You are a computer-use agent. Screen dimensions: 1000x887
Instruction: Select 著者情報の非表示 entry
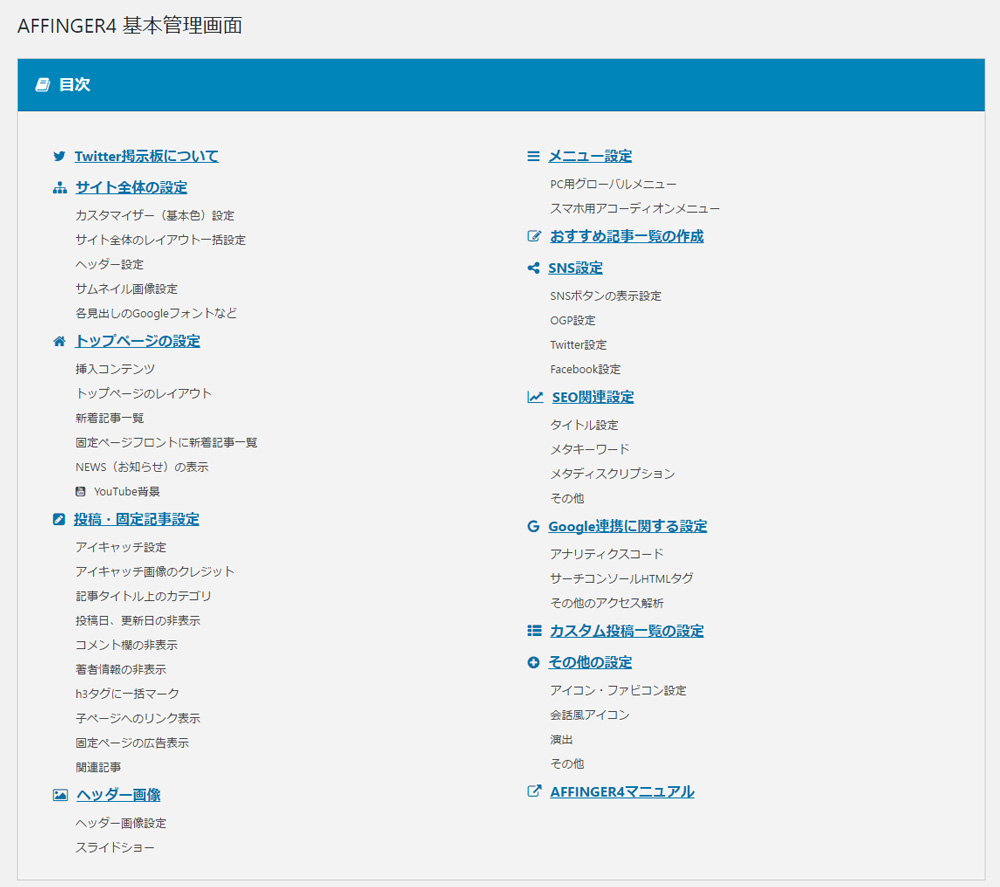point(121,670)
